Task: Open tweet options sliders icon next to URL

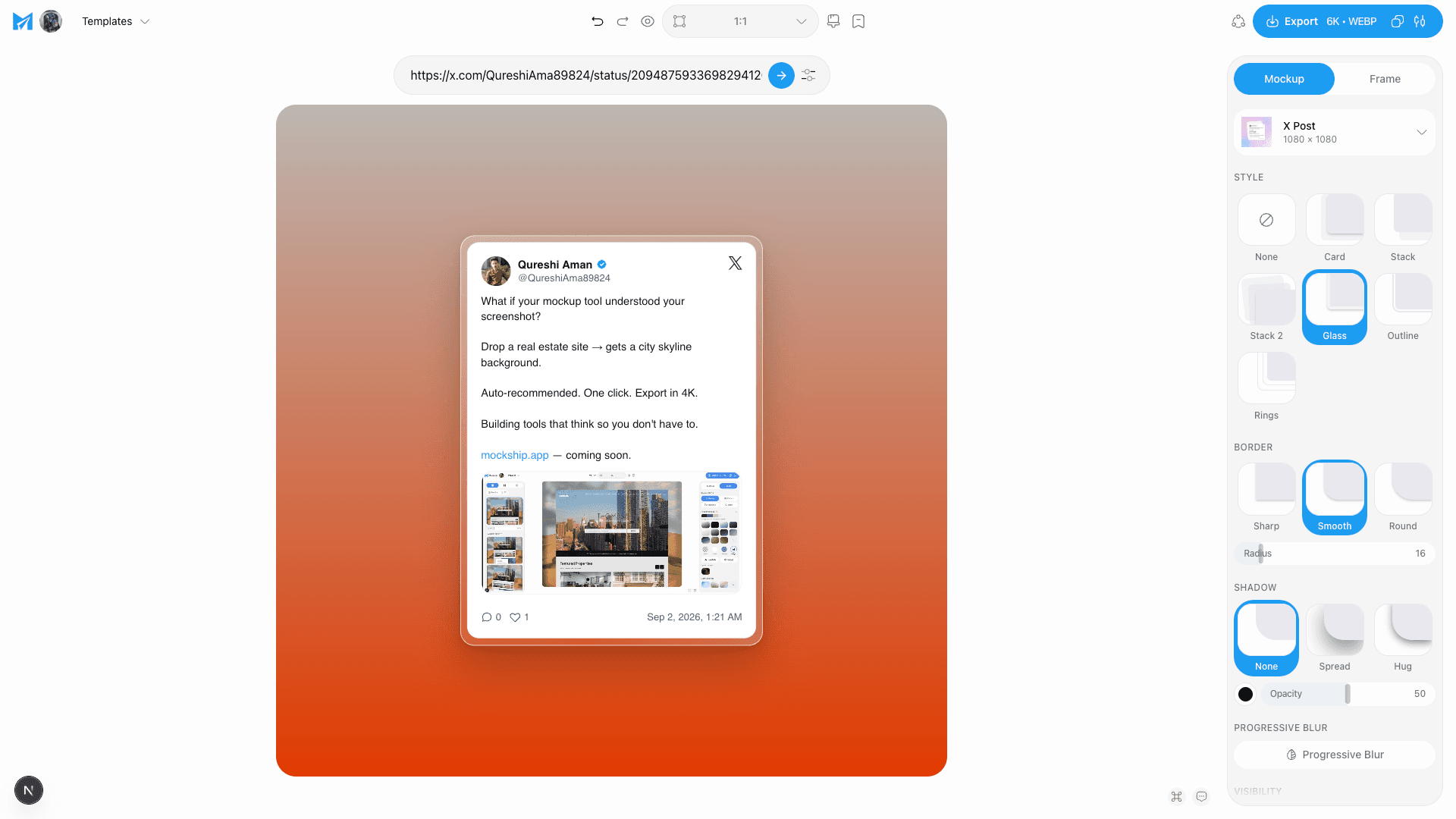Action: tap(808, 75)
